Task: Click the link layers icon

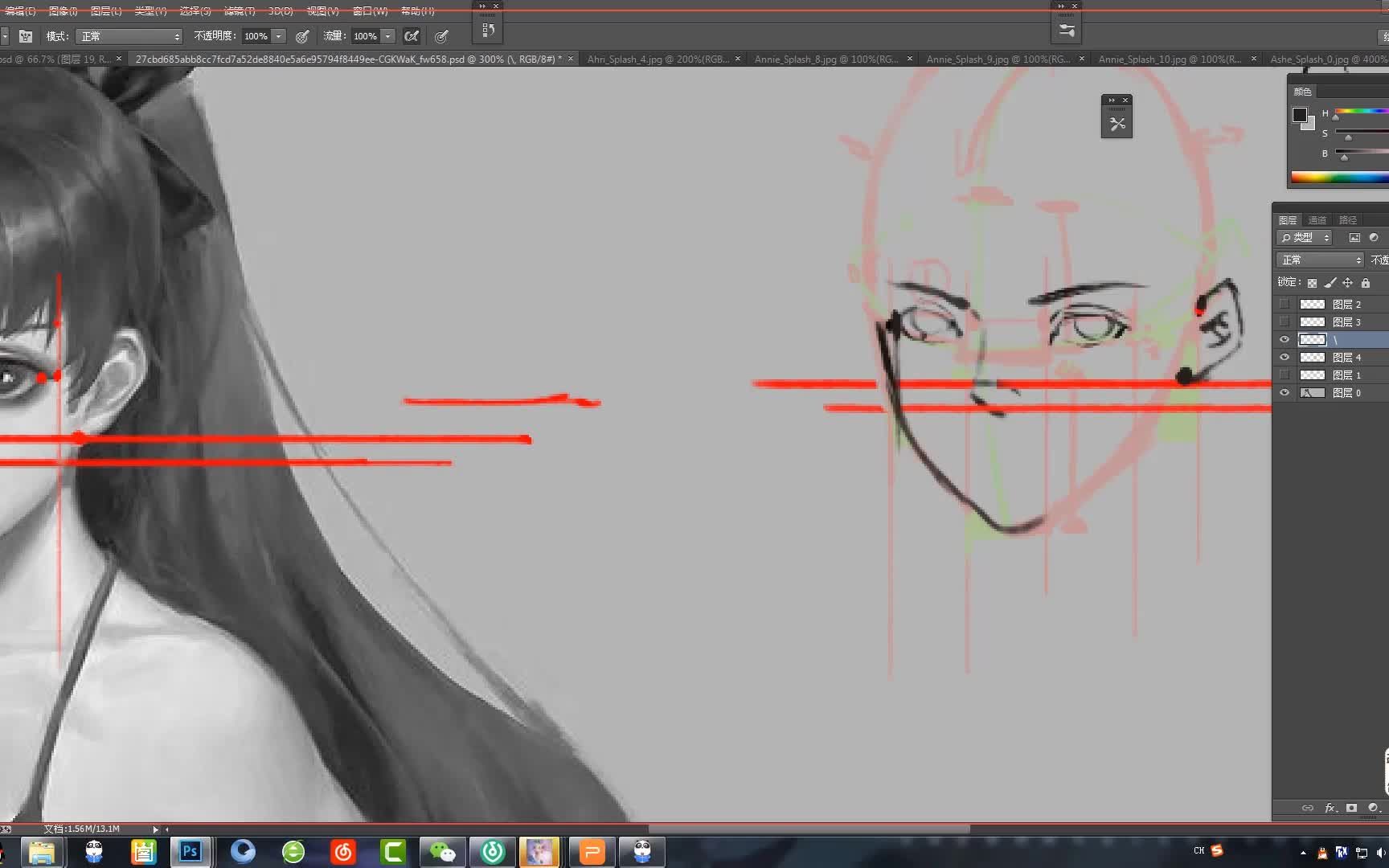Action: click(x=1308, y=808)
